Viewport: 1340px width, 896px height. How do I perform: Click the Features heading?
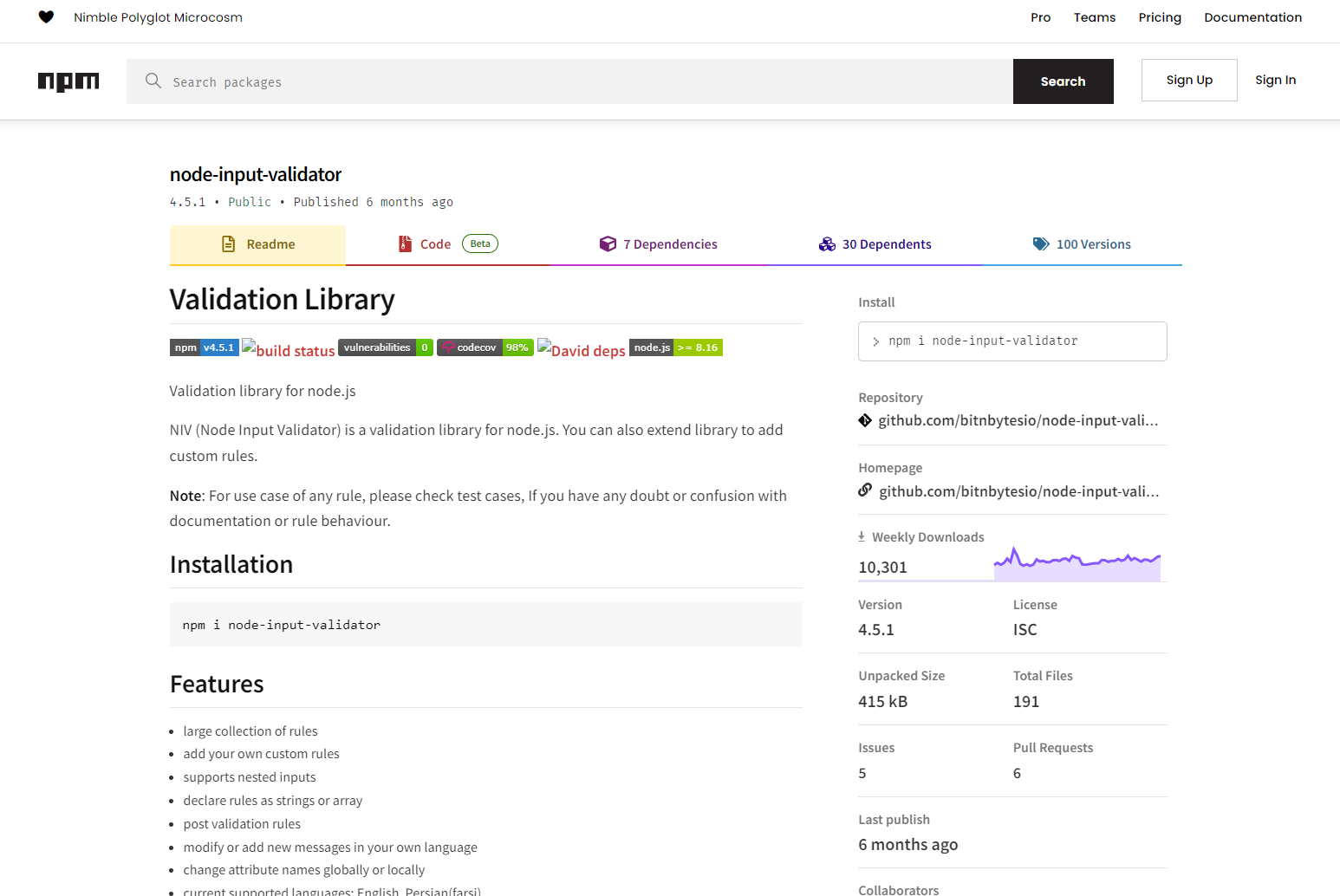tap(217, 685)
